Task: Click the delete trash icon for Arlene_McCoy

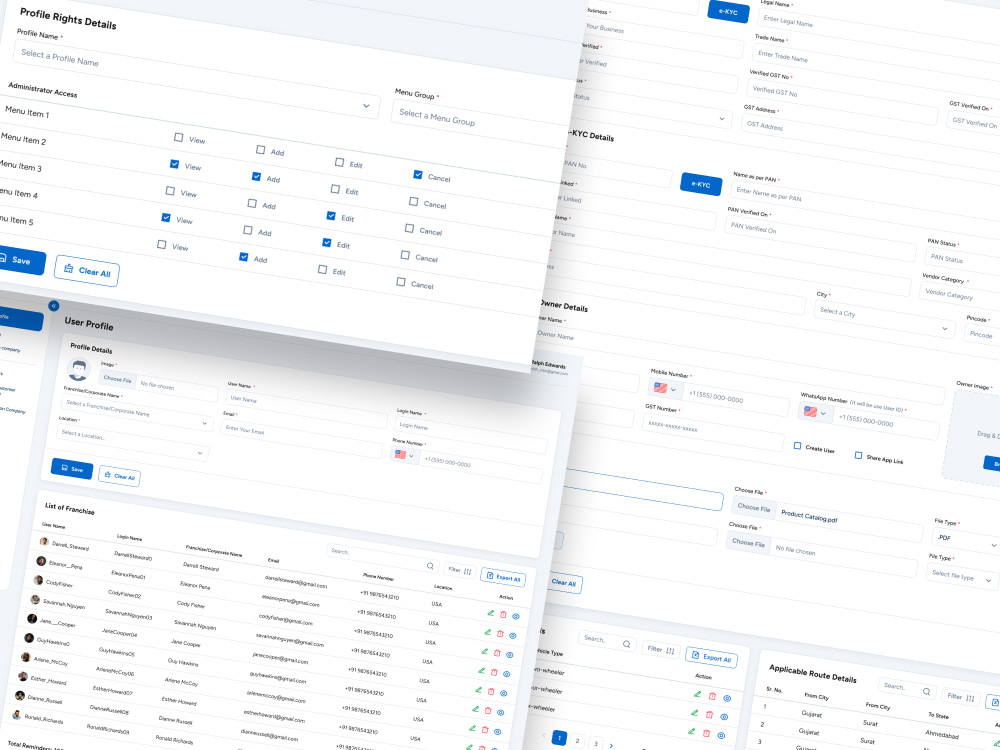Action: click(x=485, y=729)
